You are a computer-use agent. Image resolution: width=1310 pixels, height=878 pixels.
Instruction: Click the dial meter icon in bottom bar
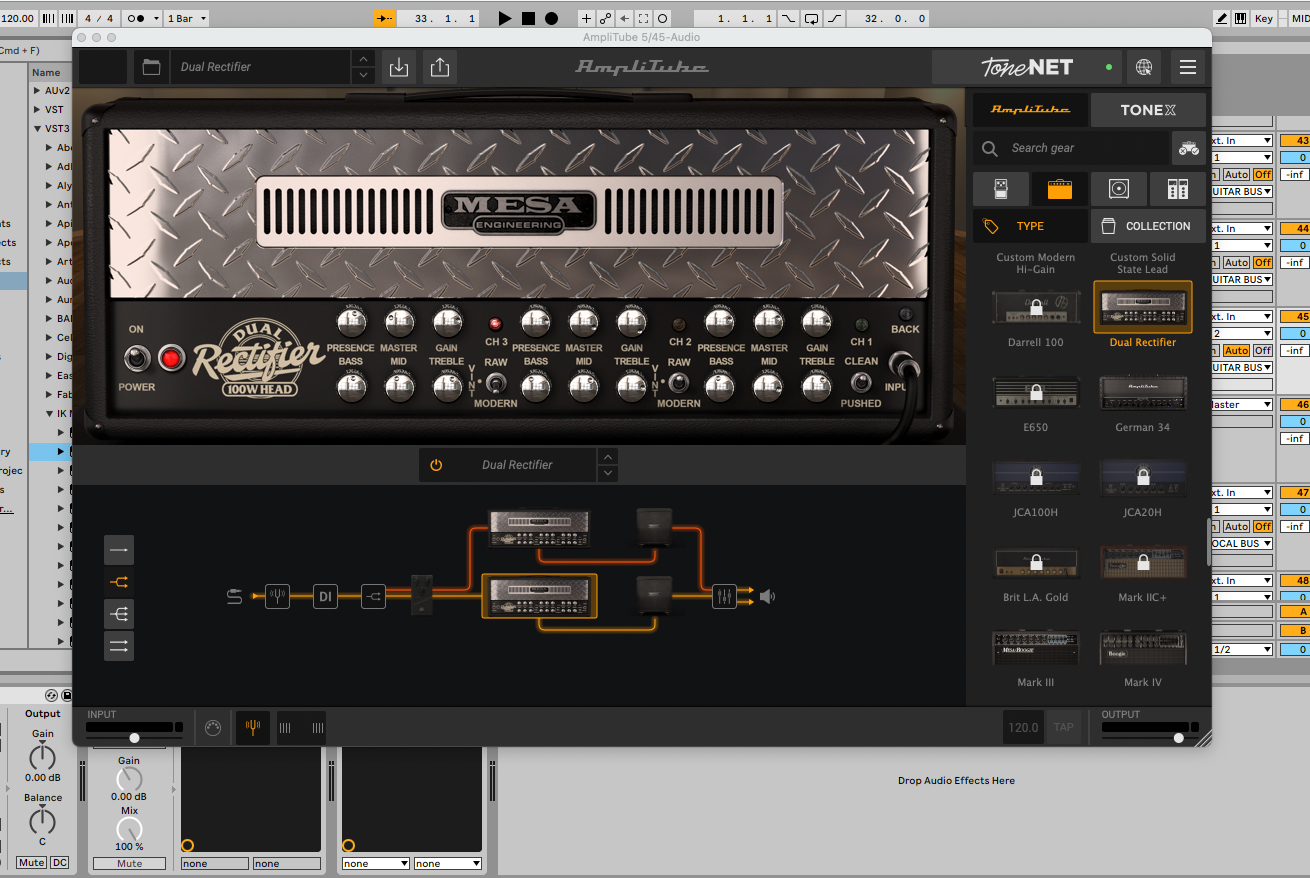click(212, 729)
